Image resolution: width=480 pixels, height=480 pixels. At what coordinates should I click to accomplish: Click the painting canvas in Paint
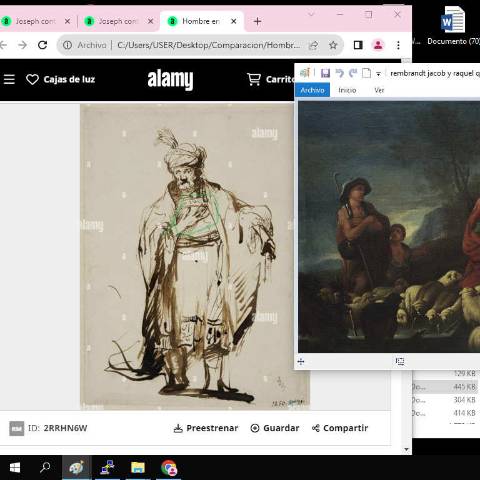point(389,227)
